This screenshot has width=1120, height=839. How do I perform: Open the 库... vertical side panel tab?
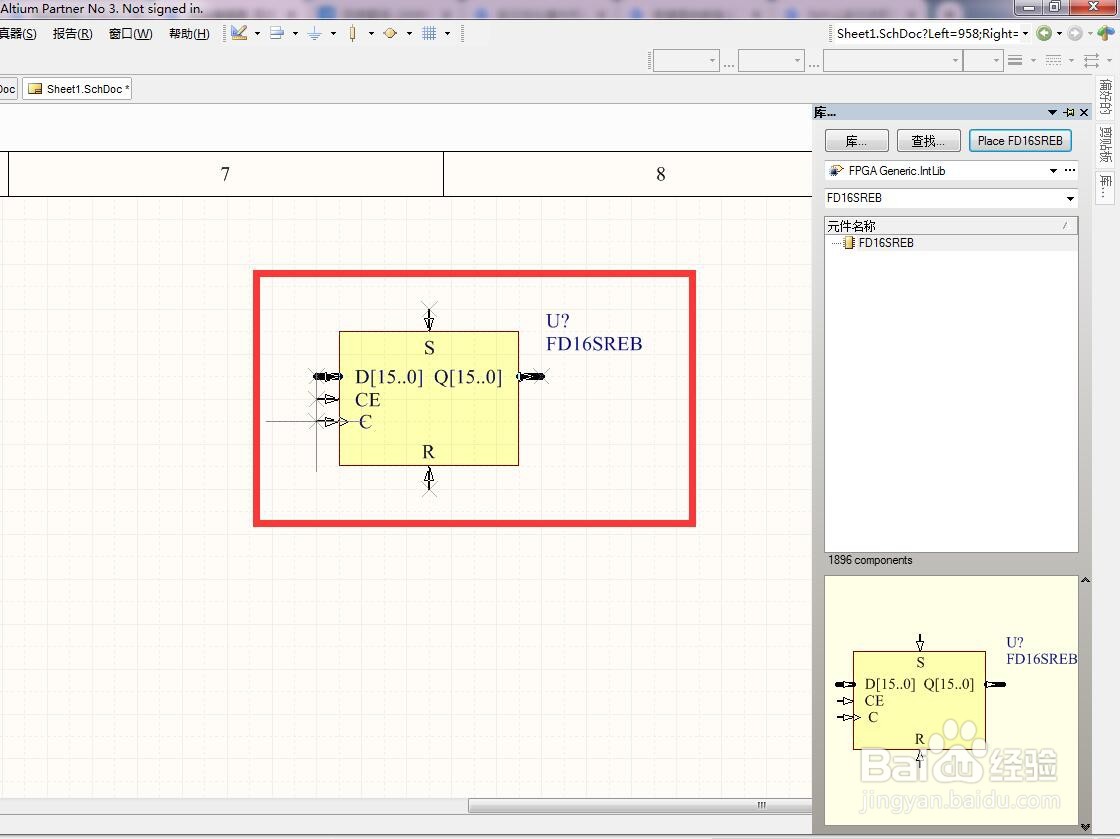(x=1105, y=186)
